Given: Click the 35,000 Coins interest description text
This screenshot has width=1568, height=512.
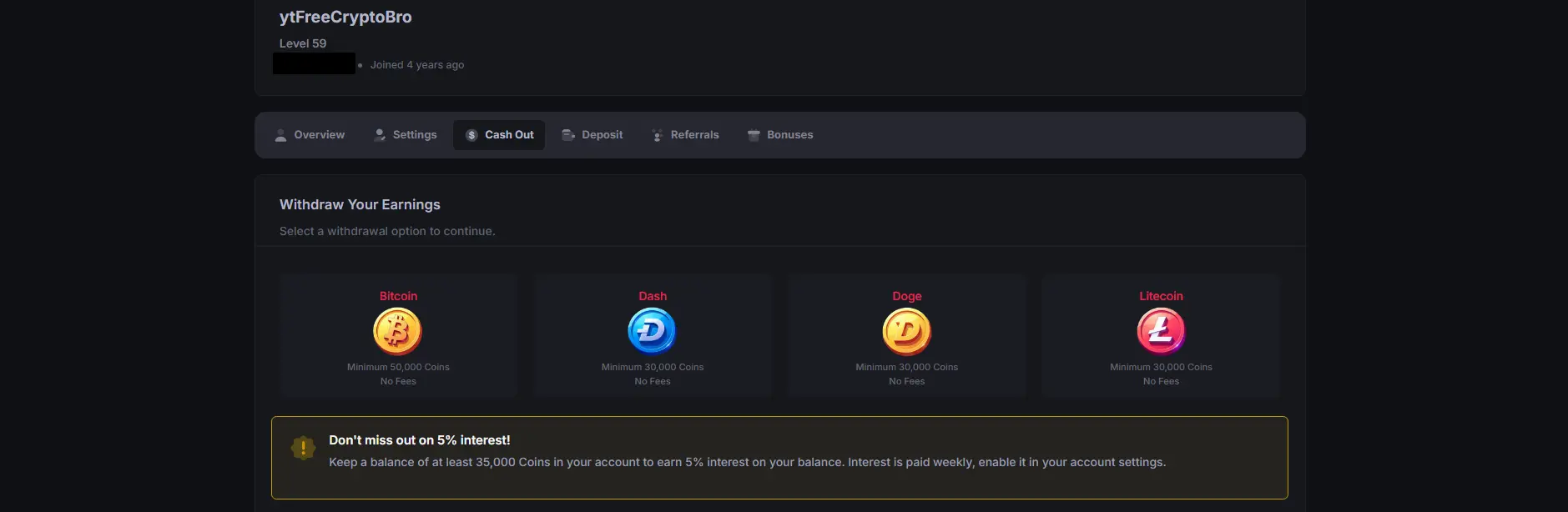Looking at the screenshot, I should [747, 462].
